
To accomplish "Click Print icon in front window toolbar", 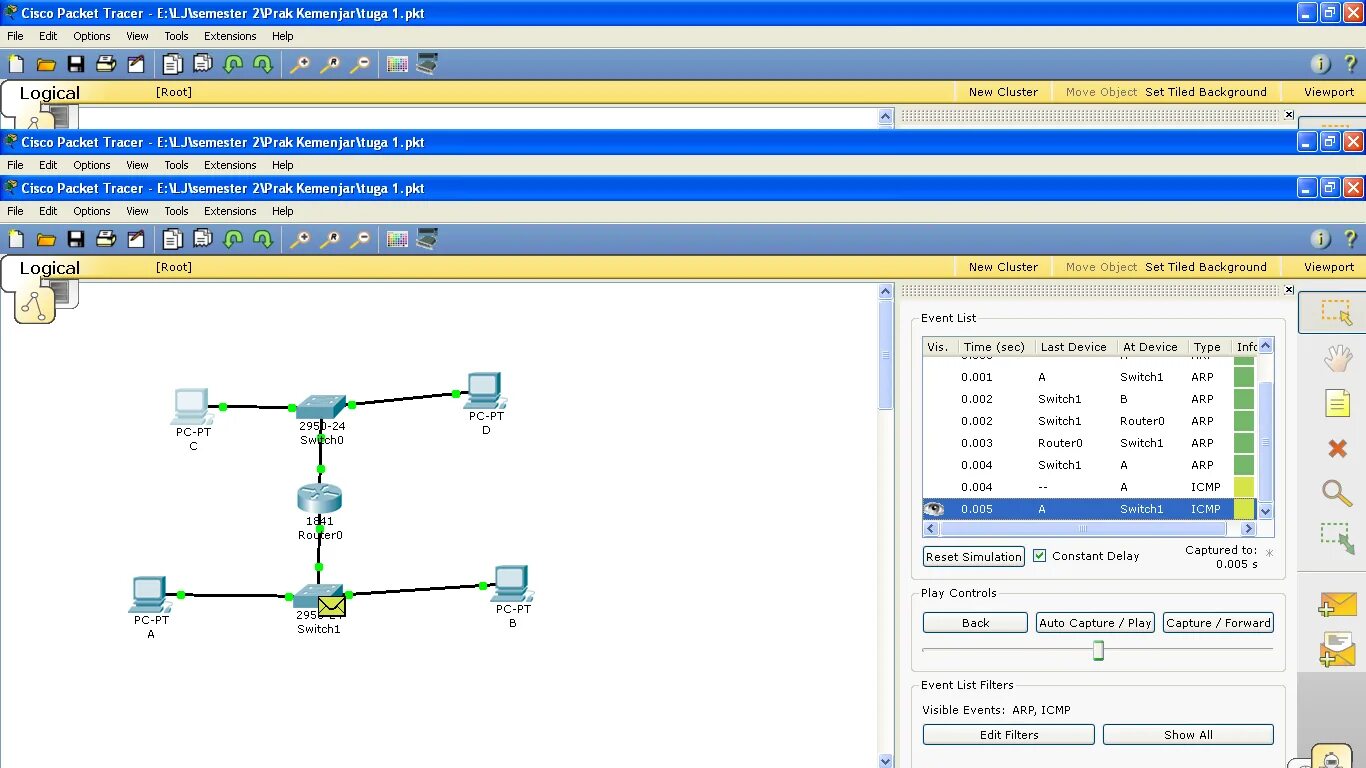I will click(106, 239).
